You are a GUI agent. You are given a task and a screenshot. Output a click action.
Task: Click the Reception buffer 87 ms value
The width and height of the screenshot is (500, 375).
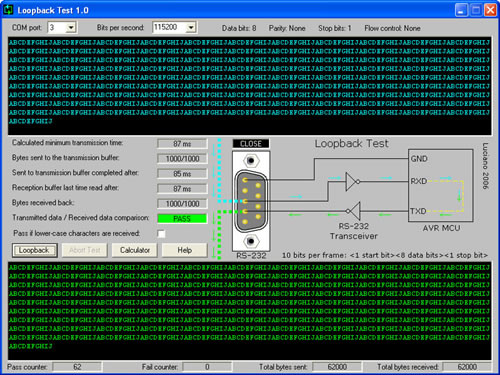coord(182,189)
